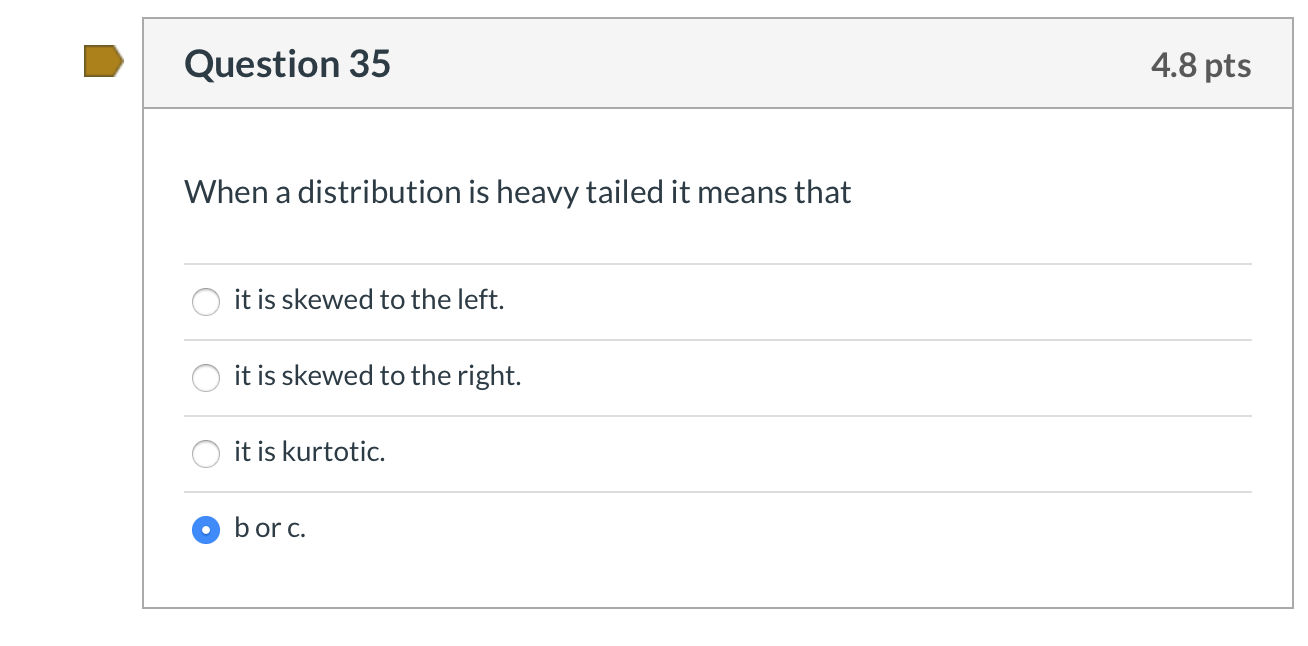The height and width of the screenshot is (646, 1308).
Task: Select the radio button for 'it is skewed to the left.'
Action: pyautogui.click(x=205, y=301)
